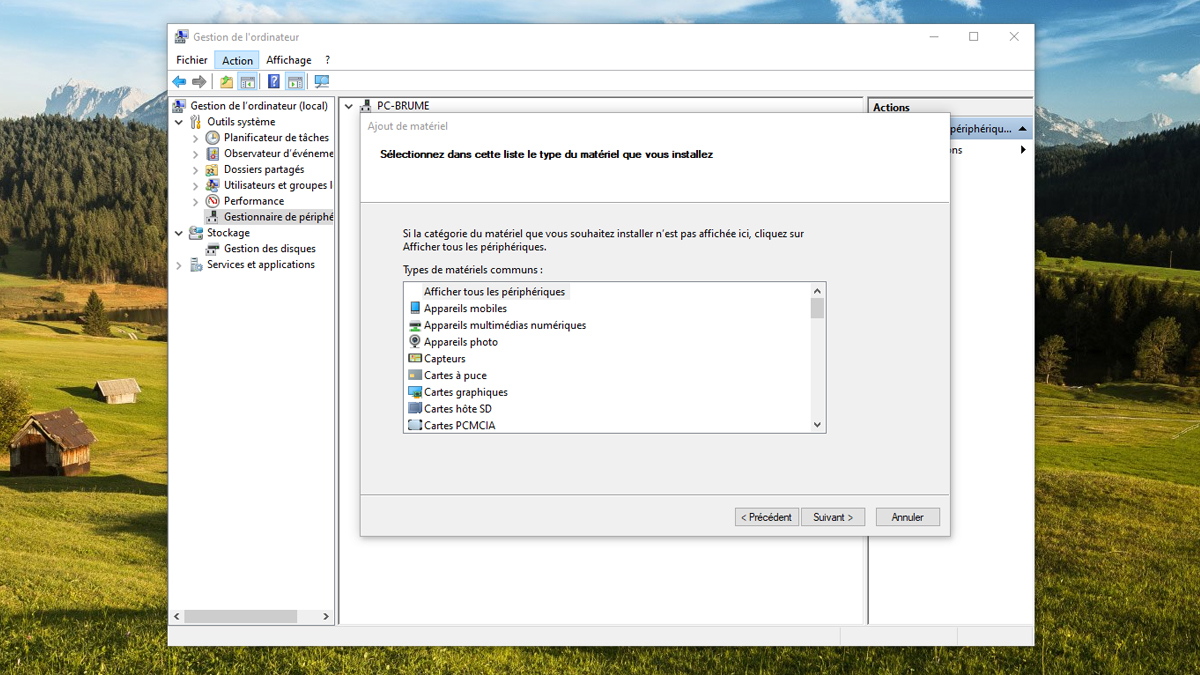Viewport: 1200px width, 675px height.
Task: Open the Fichier menu
Action: [x=192, y=60]
